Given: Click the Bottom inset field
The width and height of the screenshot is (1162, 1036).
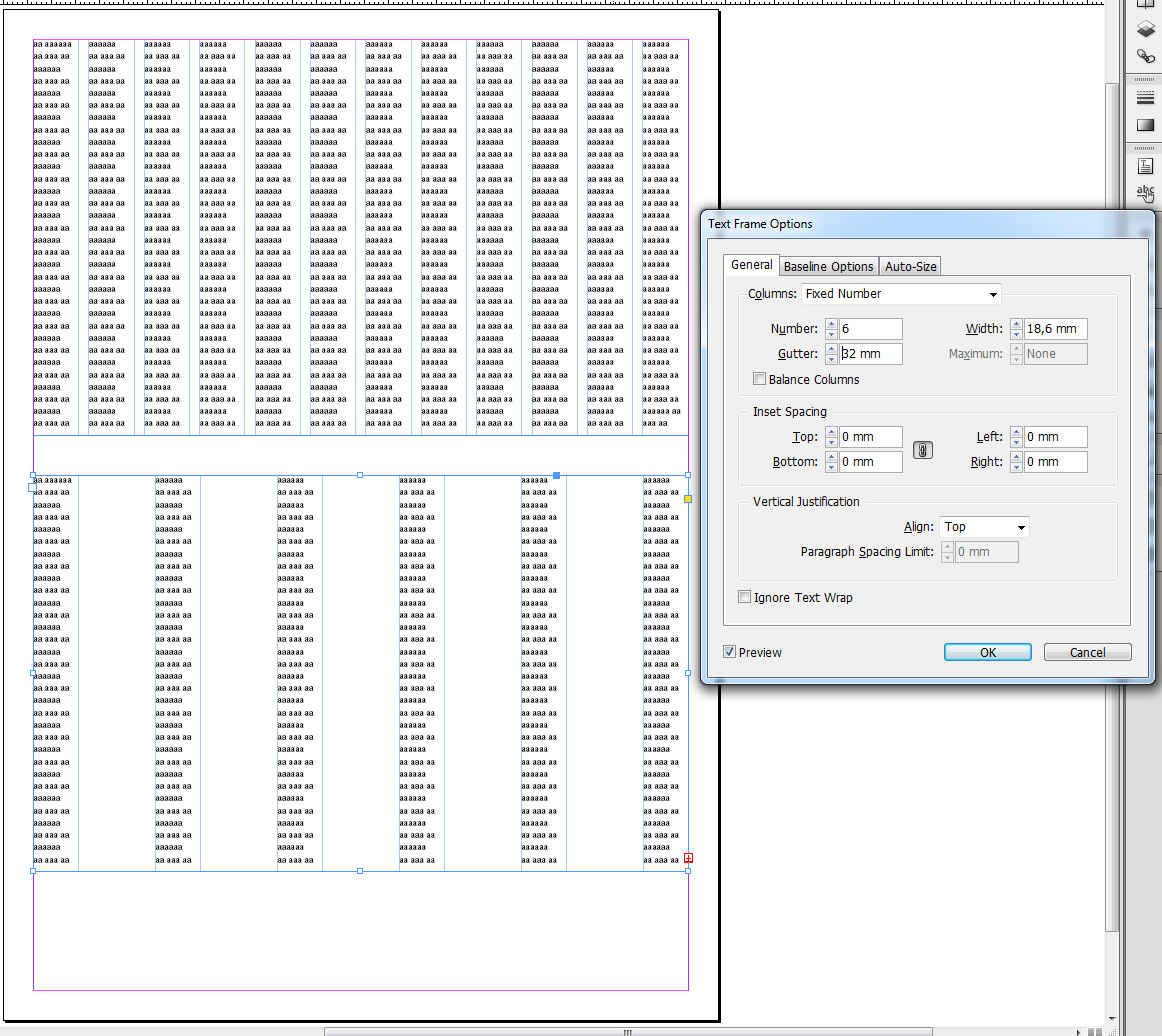Looking at the screenshot, I should [871, 462].
